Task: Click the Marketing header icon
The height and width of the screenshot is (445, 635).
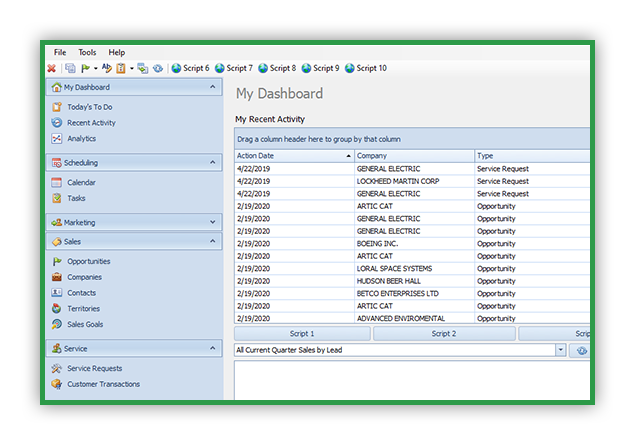Action: (x=56, y=222)
